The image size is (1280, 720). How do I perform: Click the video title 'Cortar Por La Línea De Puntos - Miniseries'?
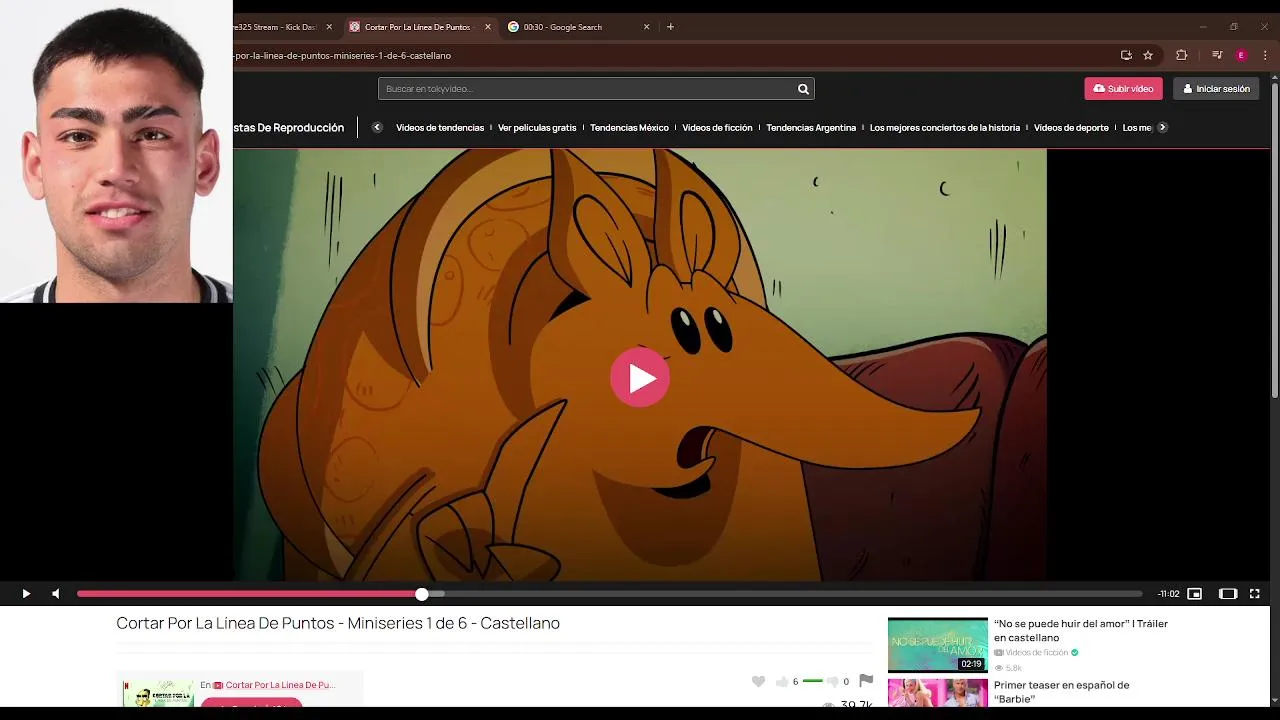point(337,623)
